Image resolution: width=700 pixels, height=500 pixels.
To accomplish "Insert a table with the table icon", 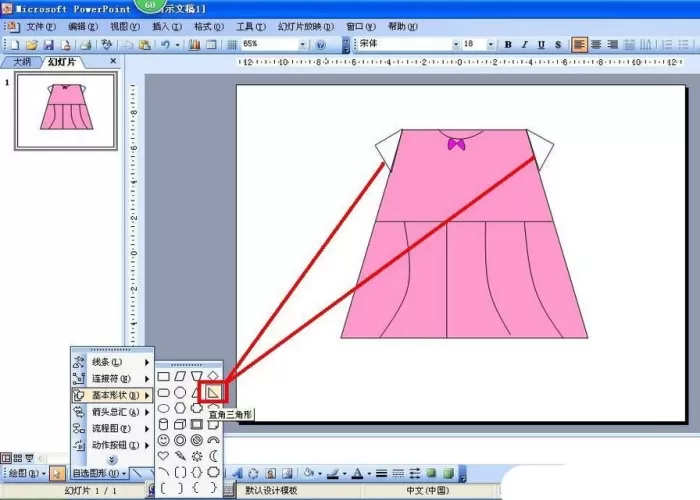I will tap(211, 45).
